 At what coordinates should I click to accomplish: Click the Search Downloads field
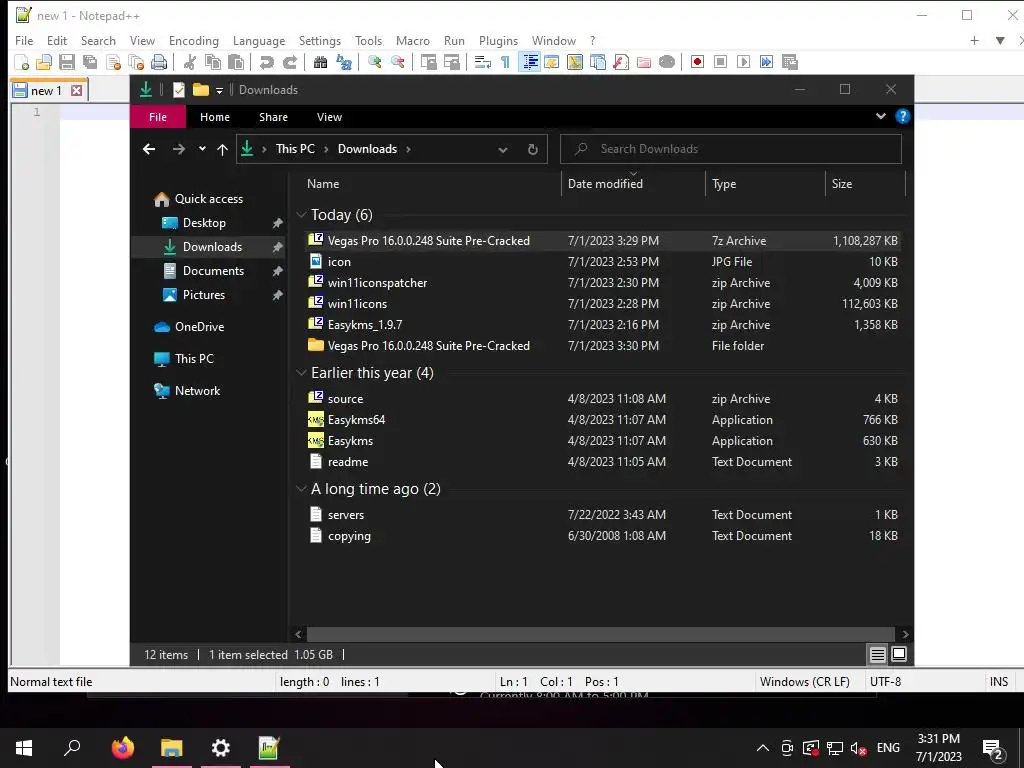tap(731, 149)
